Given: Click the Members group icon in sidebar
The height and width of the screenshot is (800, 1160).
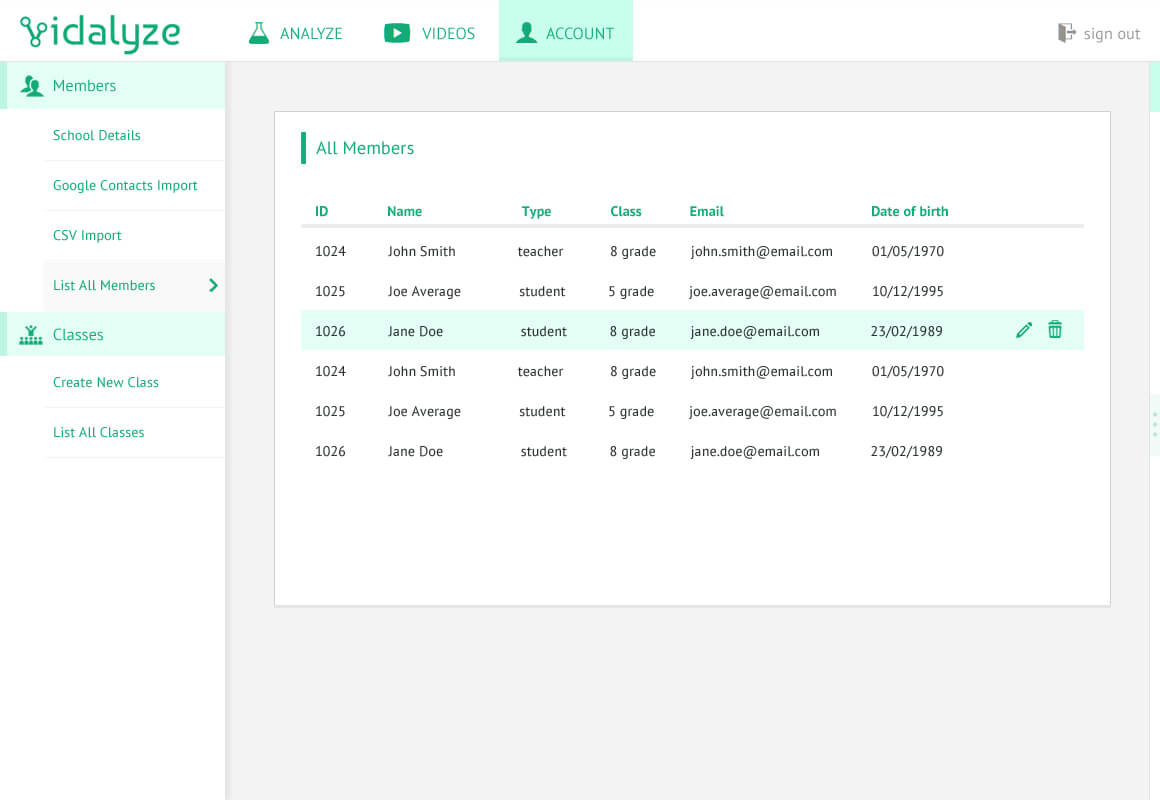Looking at the screenshot, I should [32, 86].
